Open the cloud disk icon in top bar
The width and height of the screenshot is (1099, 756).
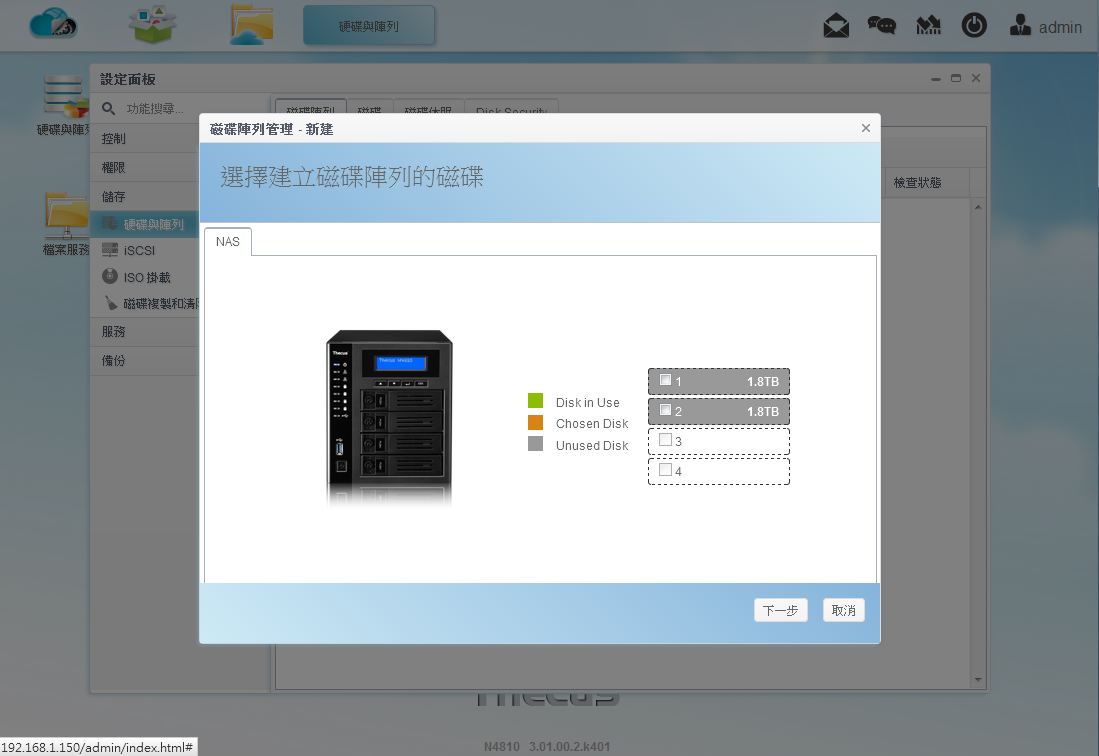pyautogui.click(x=53, y=25)
